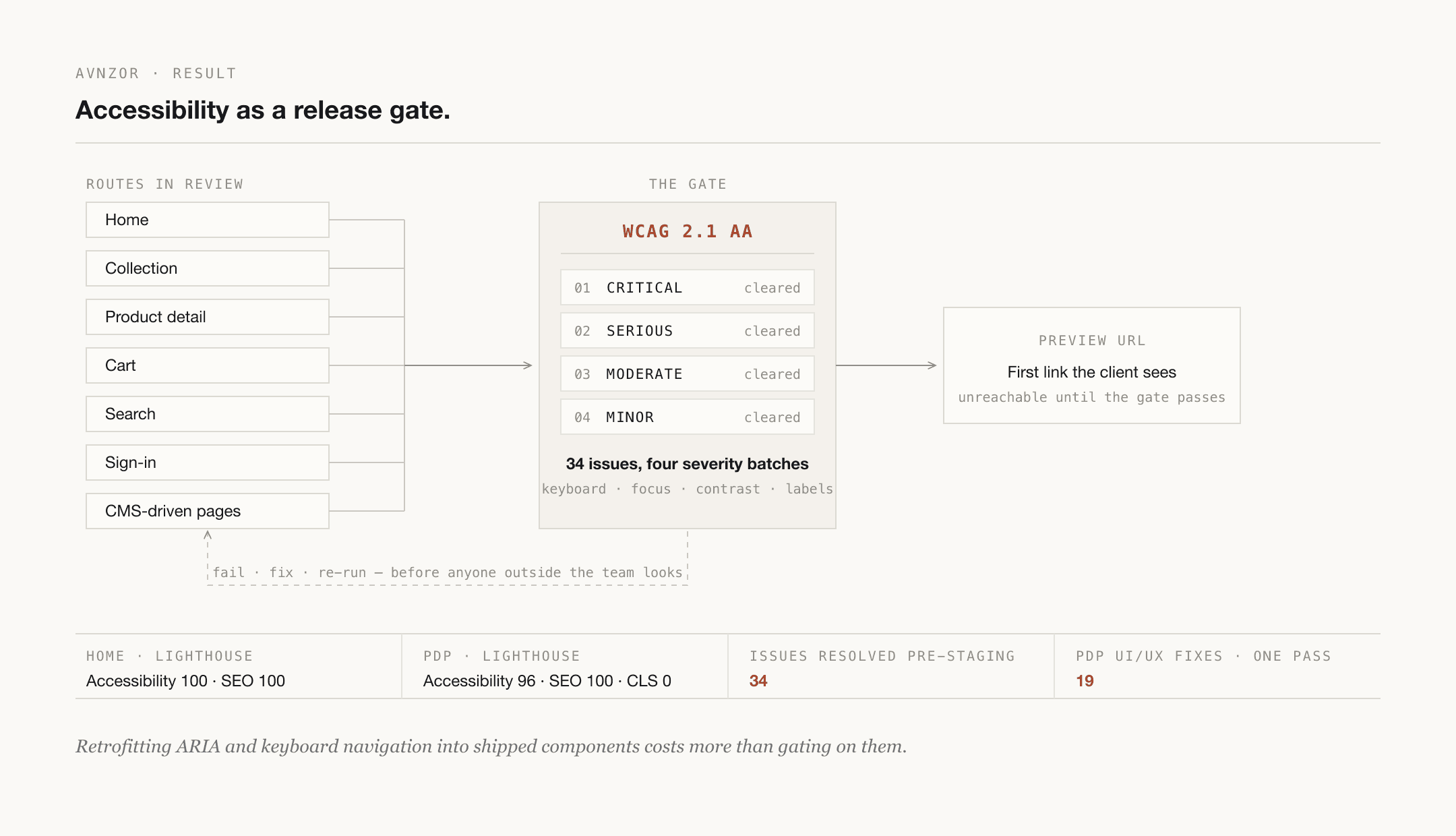Screen dimensions: 1456x836
Task: Click 'Accessibility 100 · SEO 100' value
Action: (x=185, y=681)
